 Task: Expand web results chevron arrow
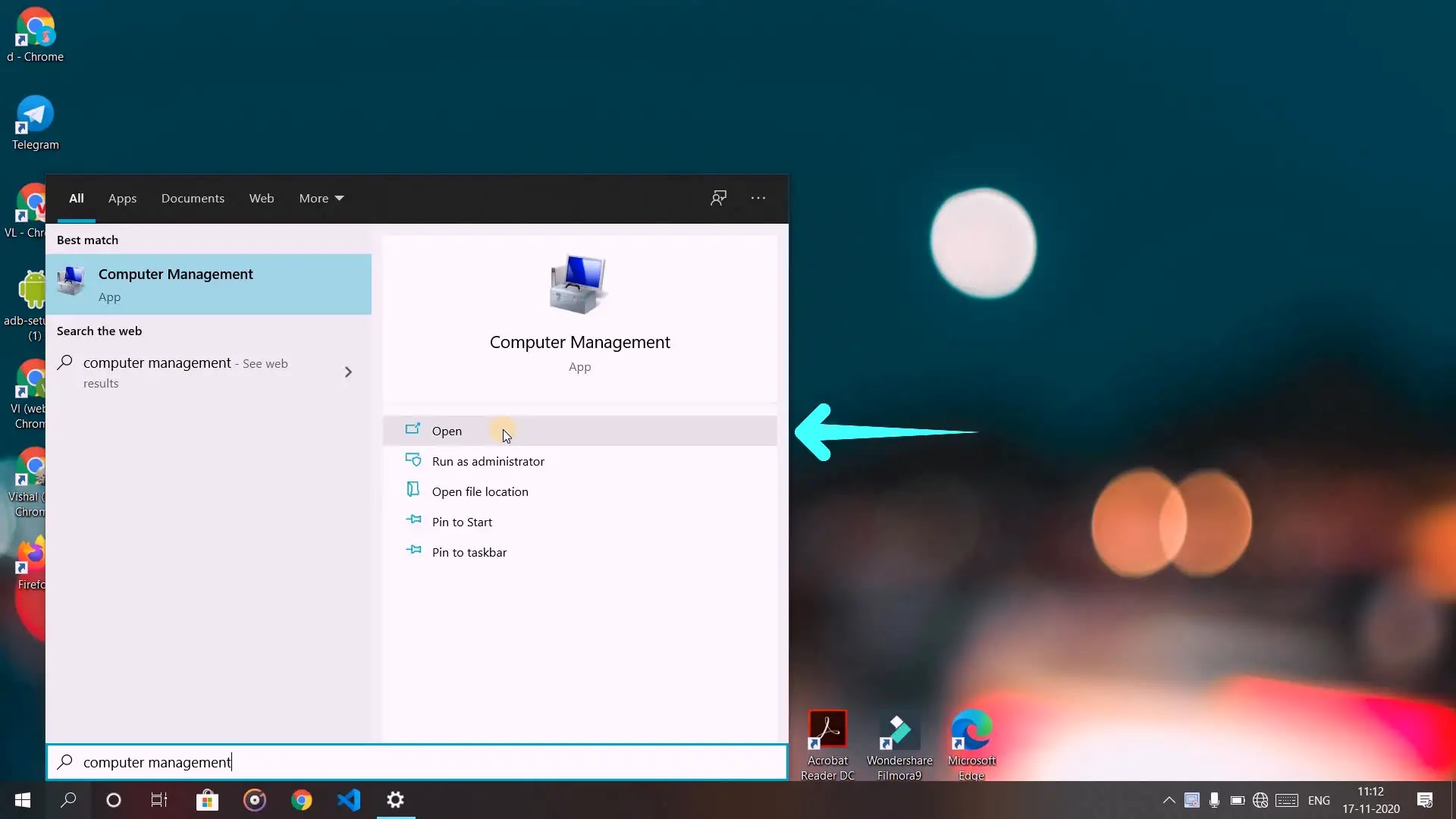click(x=348, y=372)
